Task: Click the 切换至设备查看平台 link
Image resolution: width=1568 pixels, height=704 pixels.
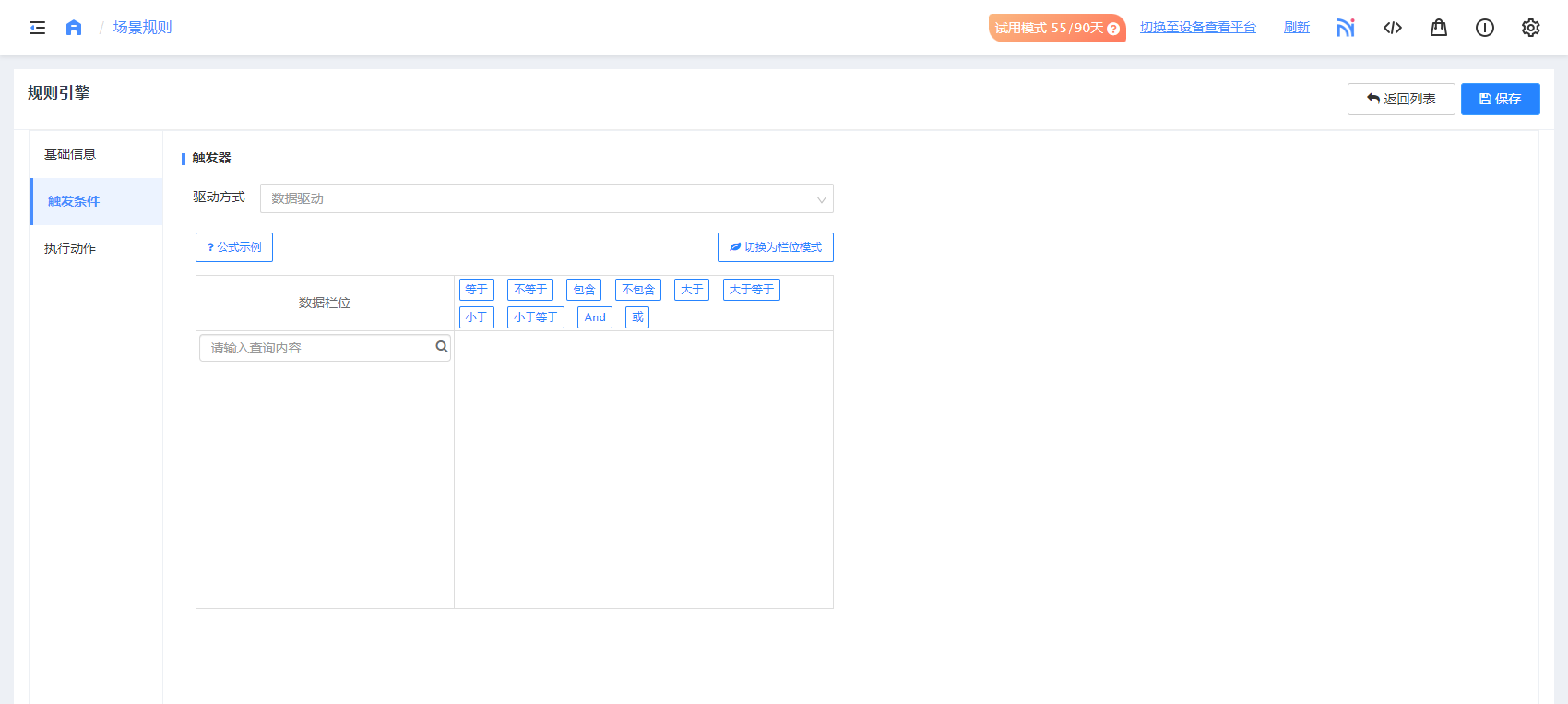Action: tap(1197, 28)
